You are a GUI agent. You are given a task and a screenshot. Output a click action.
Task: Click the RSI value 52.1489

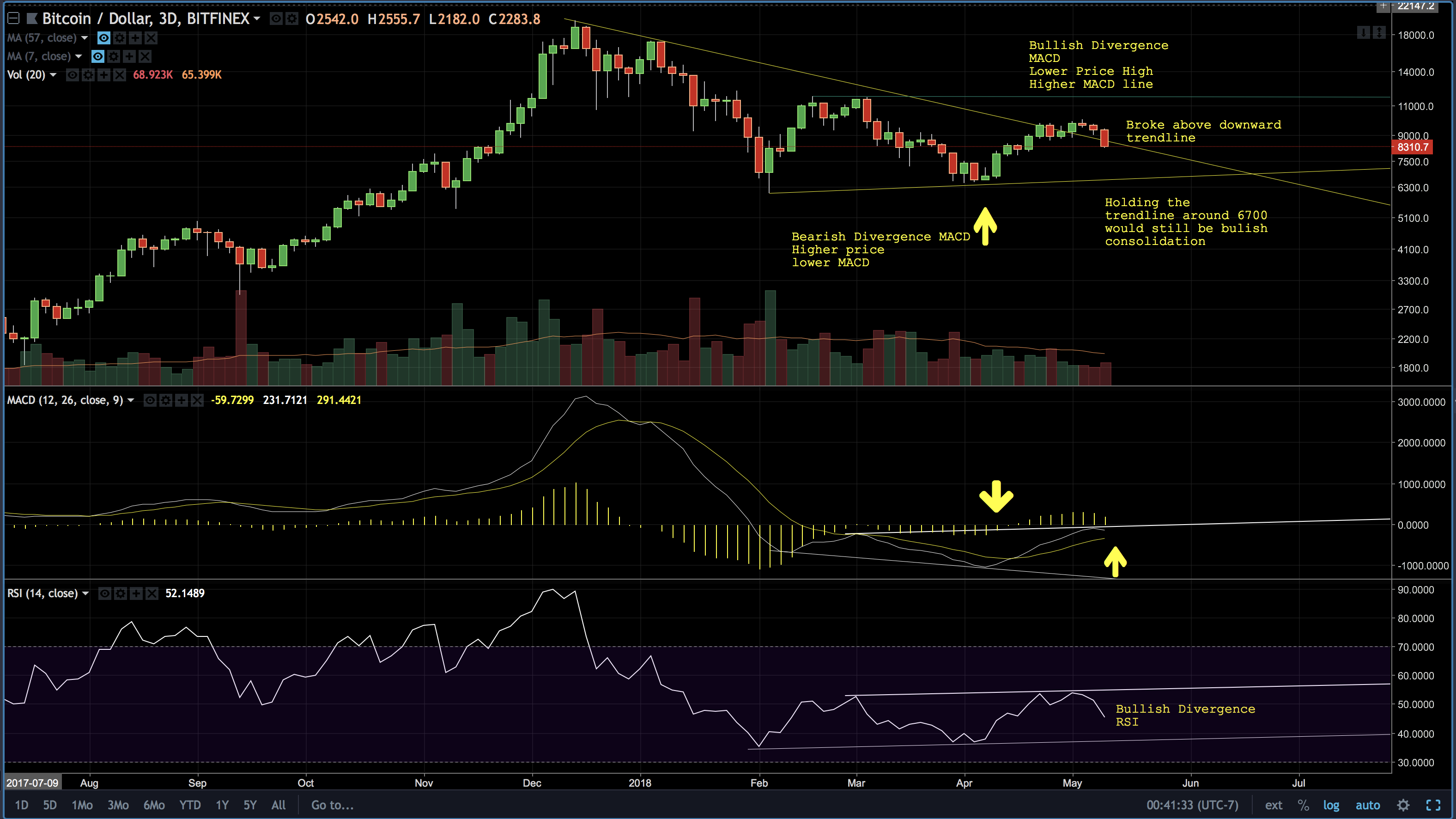pyautogui.click(x=185, y=593)
